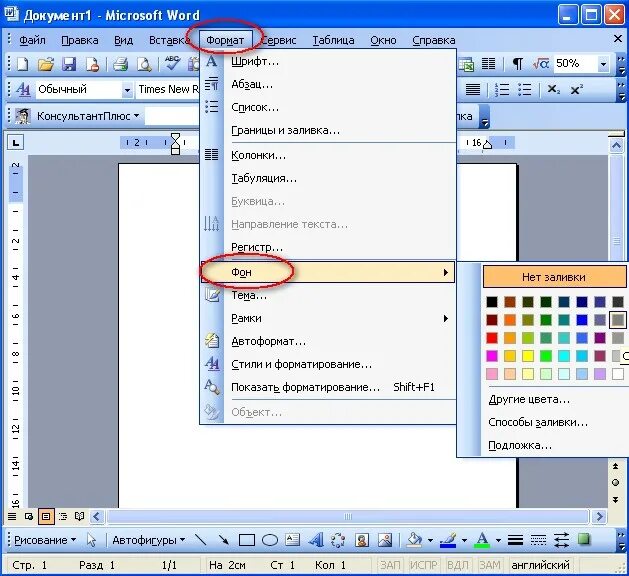Image resolution: width=629 pixels, height=576 pixels.
Task: Toggle paragraph marks pilcrow icon
Action: click(518, 63)
